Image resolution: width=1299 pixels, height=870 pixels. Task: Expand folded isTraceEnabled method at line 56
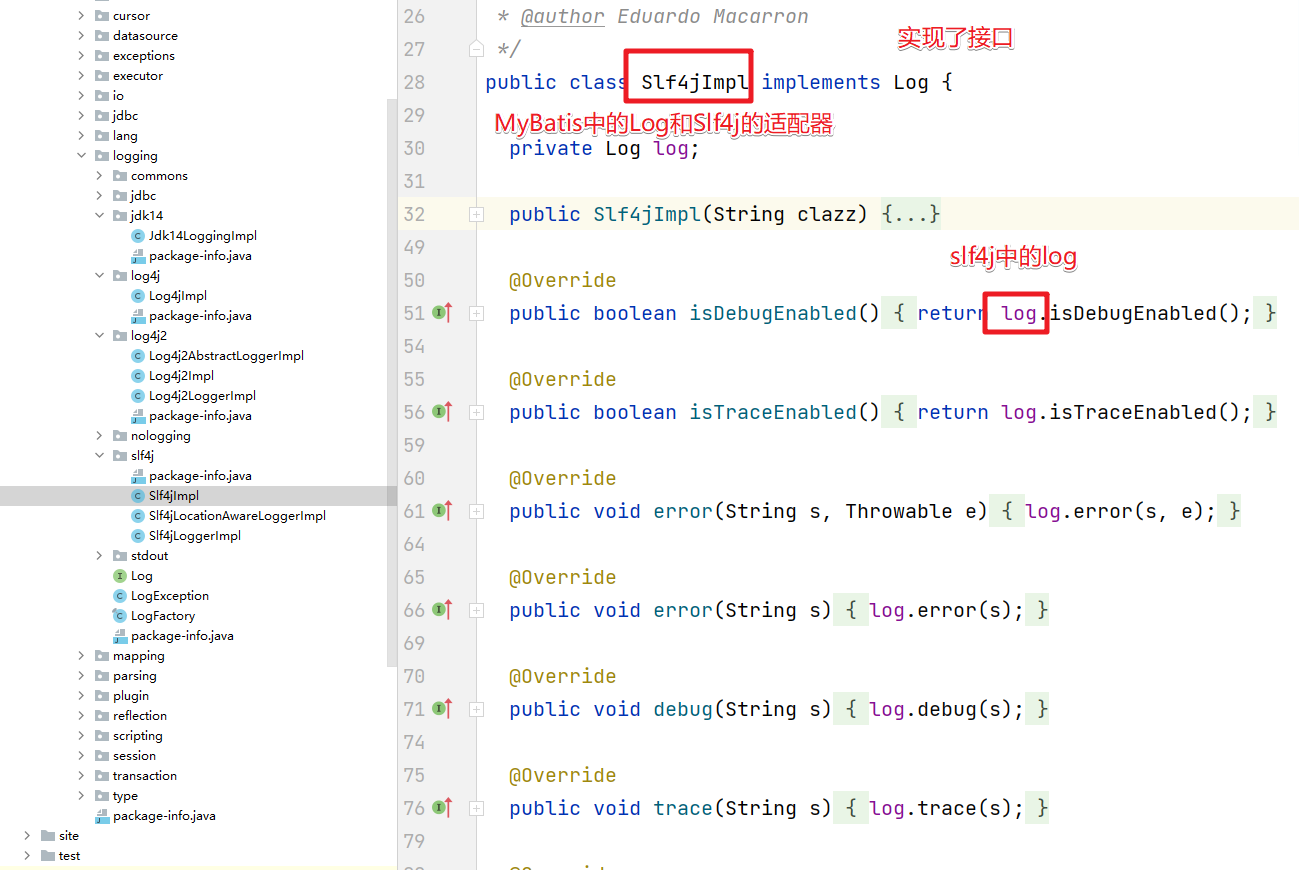coord(477,412)
